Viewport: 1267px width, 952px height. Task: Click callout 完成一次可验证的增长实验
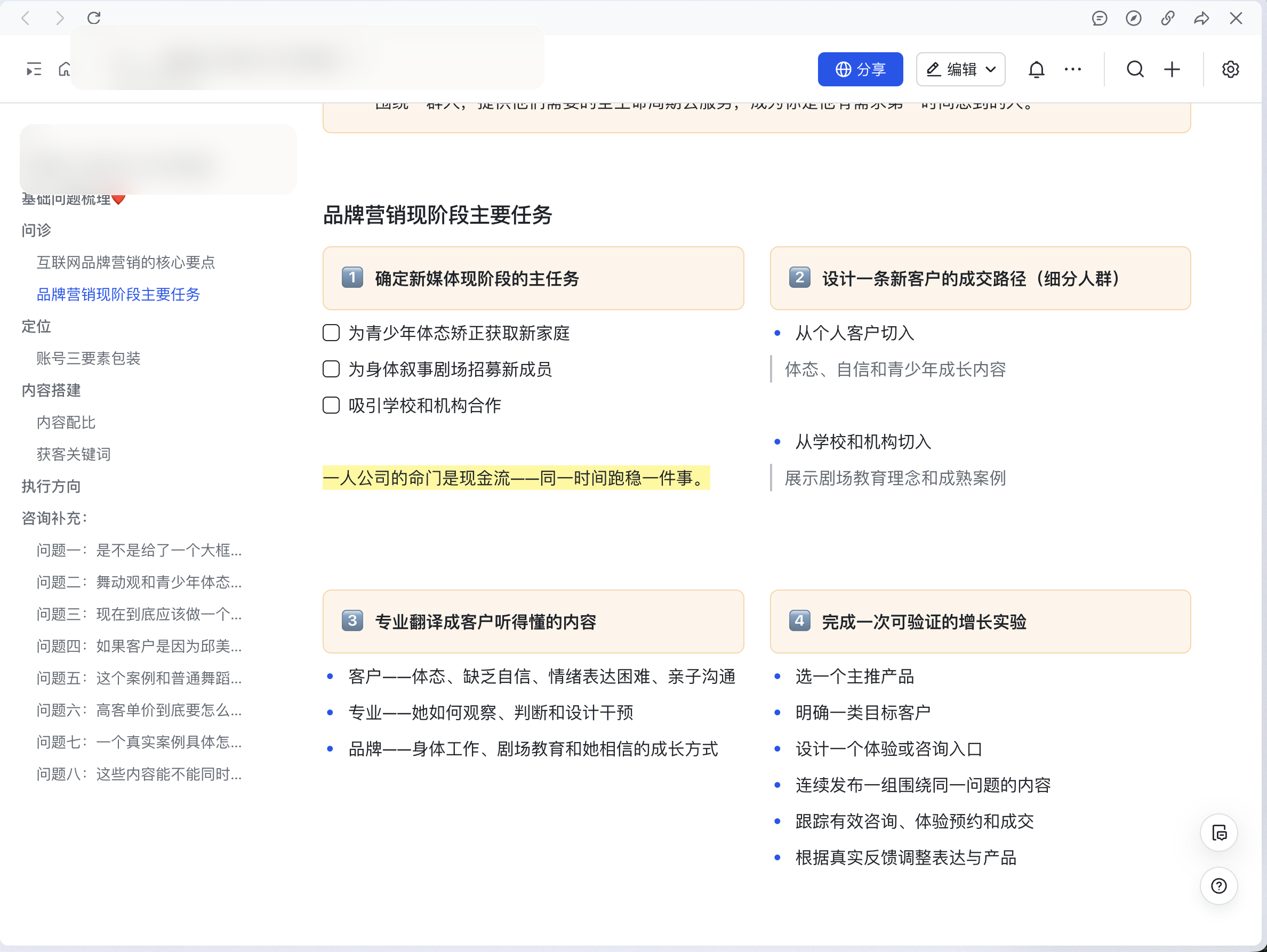pos(980,622)
